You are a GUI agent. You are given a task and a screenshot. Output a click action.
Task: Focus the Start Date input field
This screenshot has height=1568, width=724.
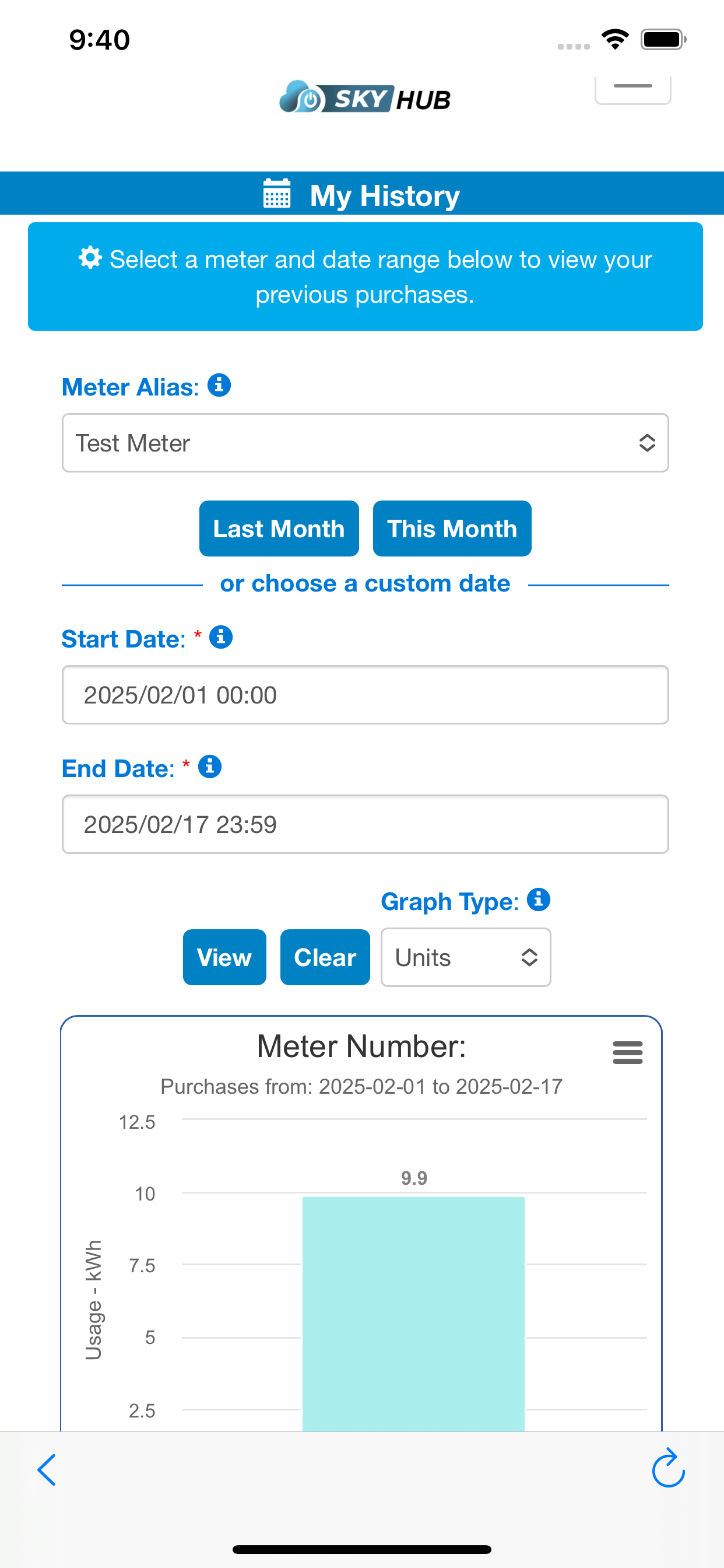click(365, 695)
